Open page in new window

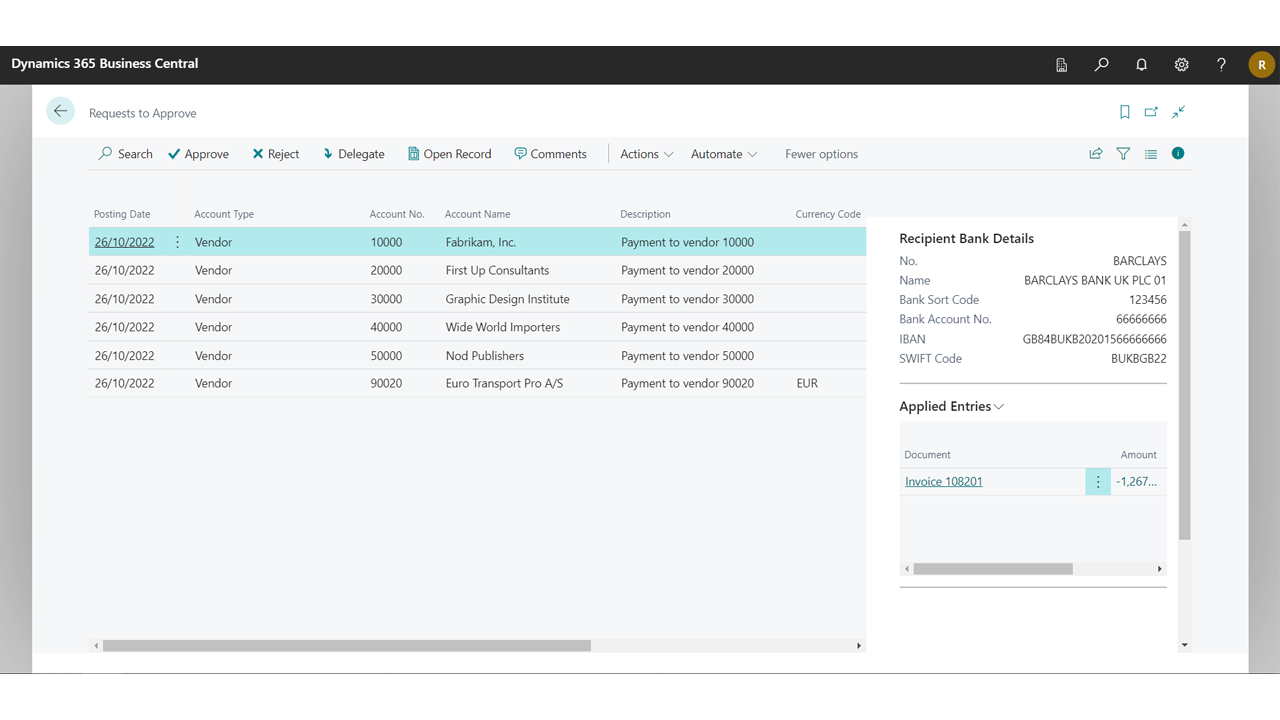pos(1151,112)
